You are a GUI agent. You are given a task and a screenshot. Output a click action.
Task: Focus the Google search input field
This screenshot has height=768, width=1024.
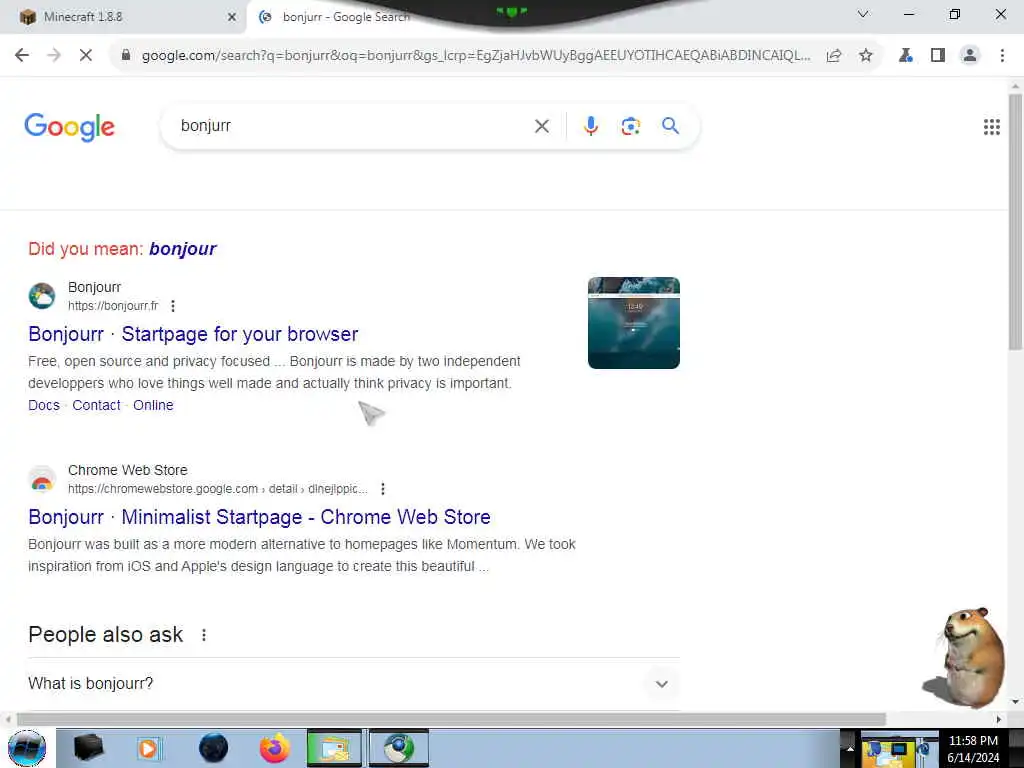[x=353, y=125]
